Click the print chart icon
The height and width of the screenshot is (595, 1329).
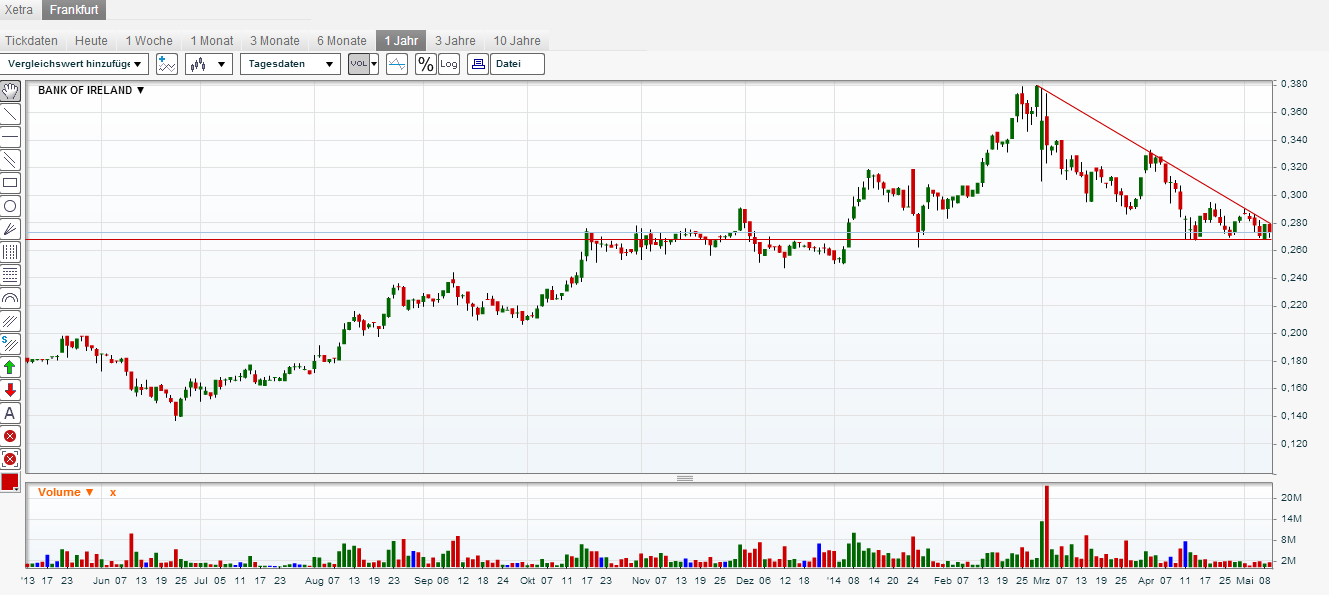click(x=477, y=64)
